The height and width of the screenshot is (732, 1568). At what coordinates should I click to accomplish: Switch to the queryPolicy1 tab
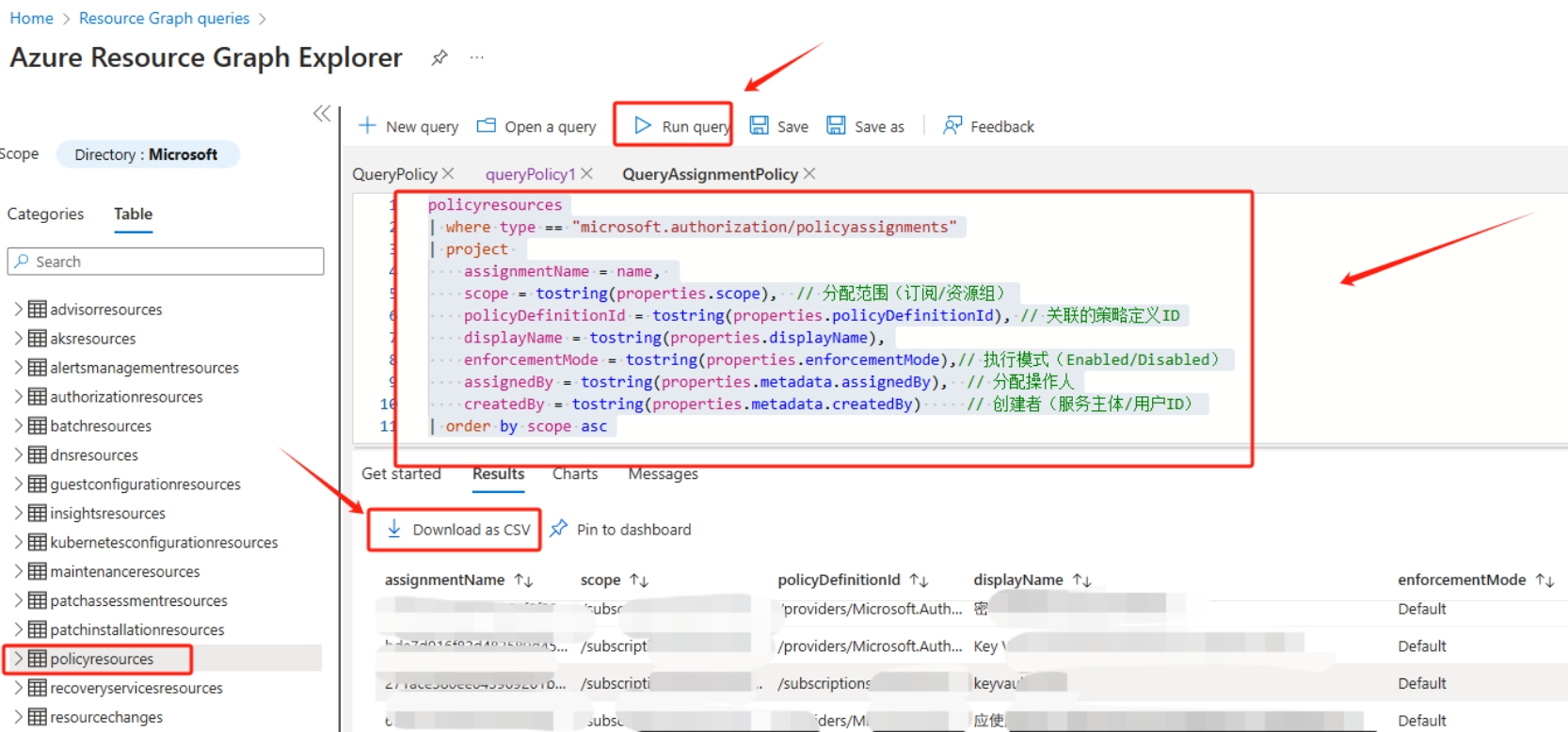click(x=530, y=174)
